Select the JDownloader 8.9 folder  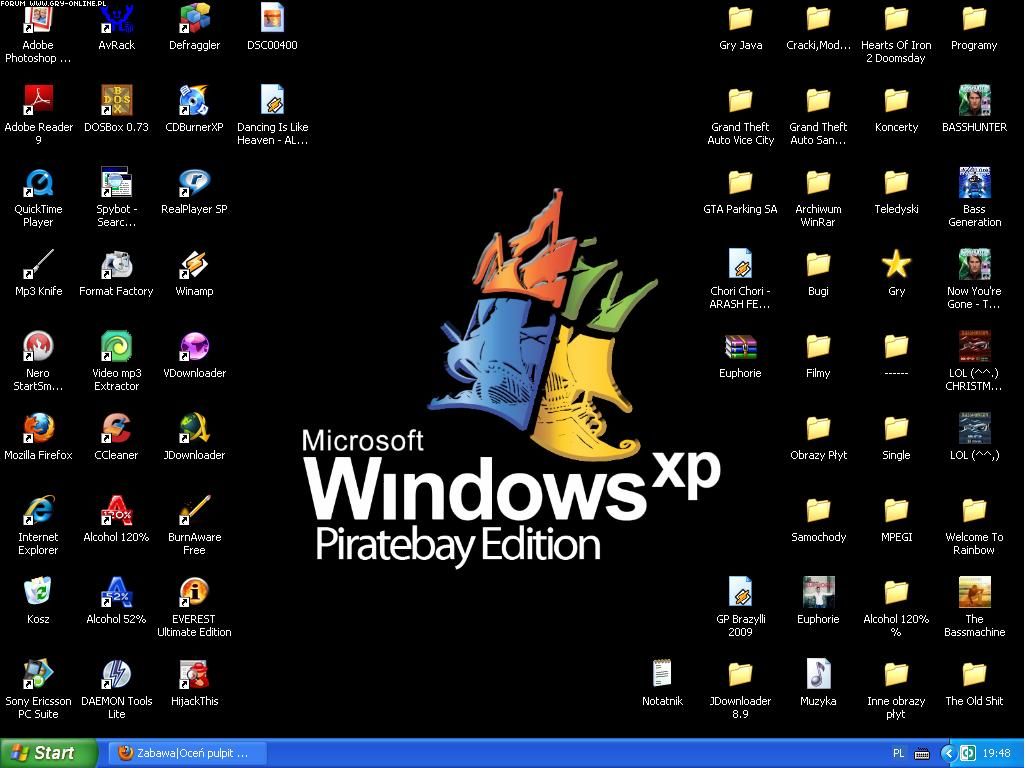740,674
